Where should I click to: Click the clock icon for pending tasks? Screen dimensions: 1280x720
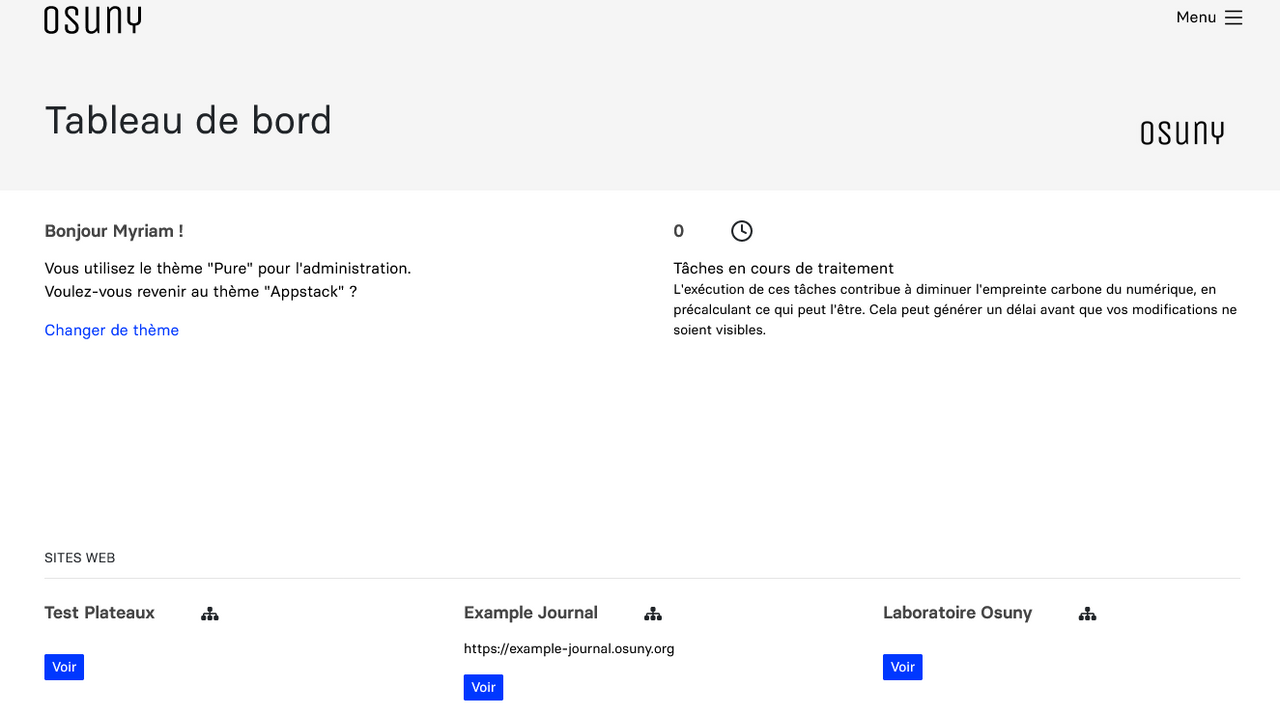(741, 231)
